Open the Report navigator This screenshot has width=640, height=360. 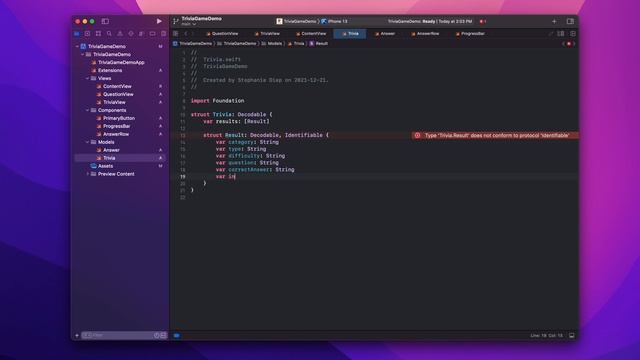tap(163, 34)
